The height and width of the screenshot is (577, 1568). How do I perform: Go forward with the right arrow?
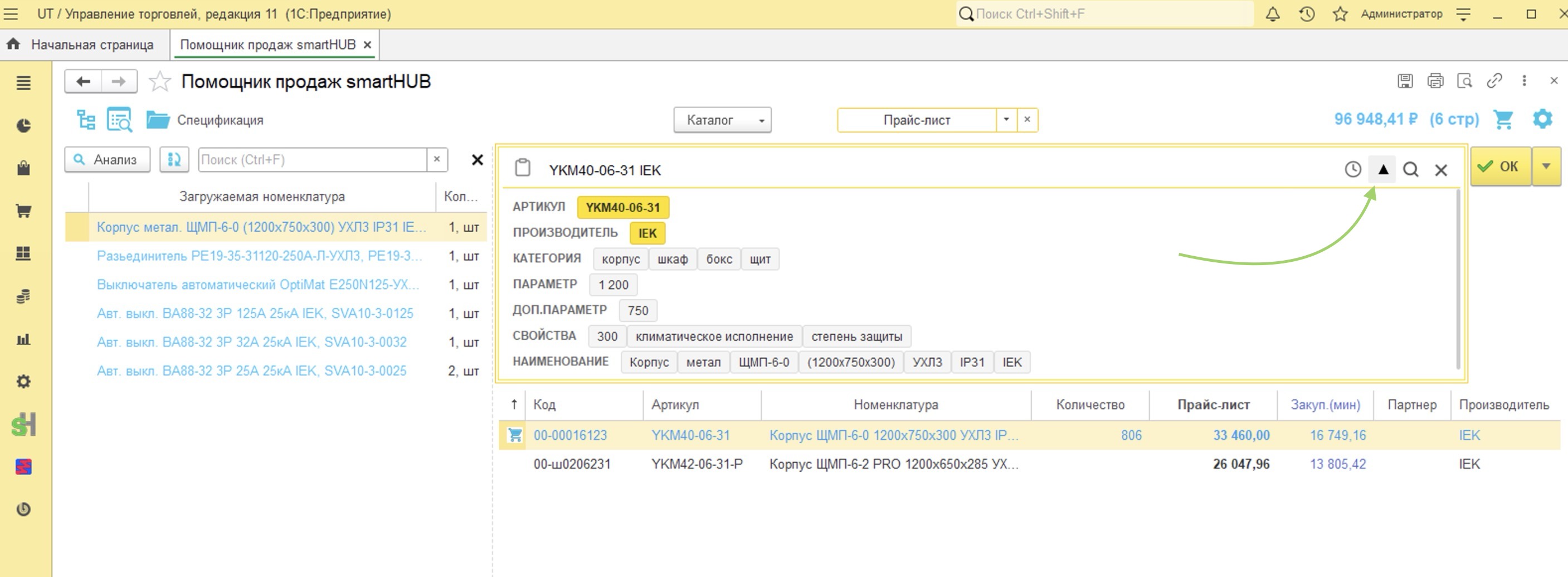click(x=119, y=81)
